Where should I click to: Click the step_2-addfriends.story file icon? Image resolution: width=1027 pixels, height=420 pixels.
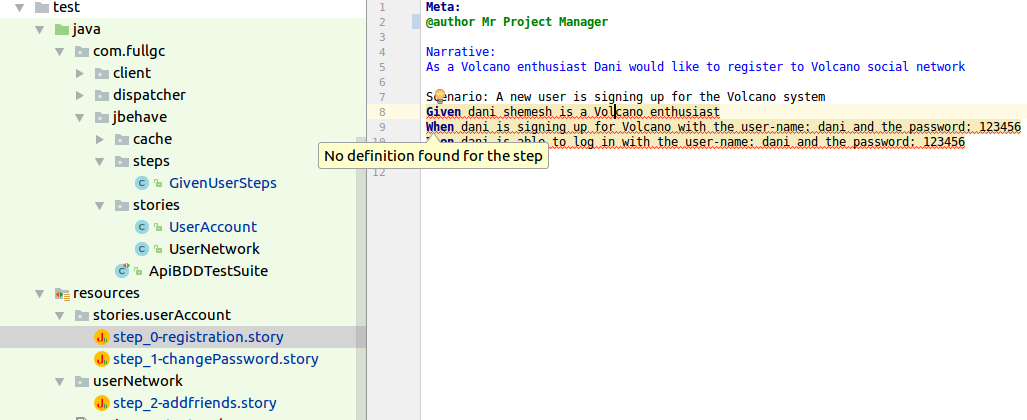(101, 403)
